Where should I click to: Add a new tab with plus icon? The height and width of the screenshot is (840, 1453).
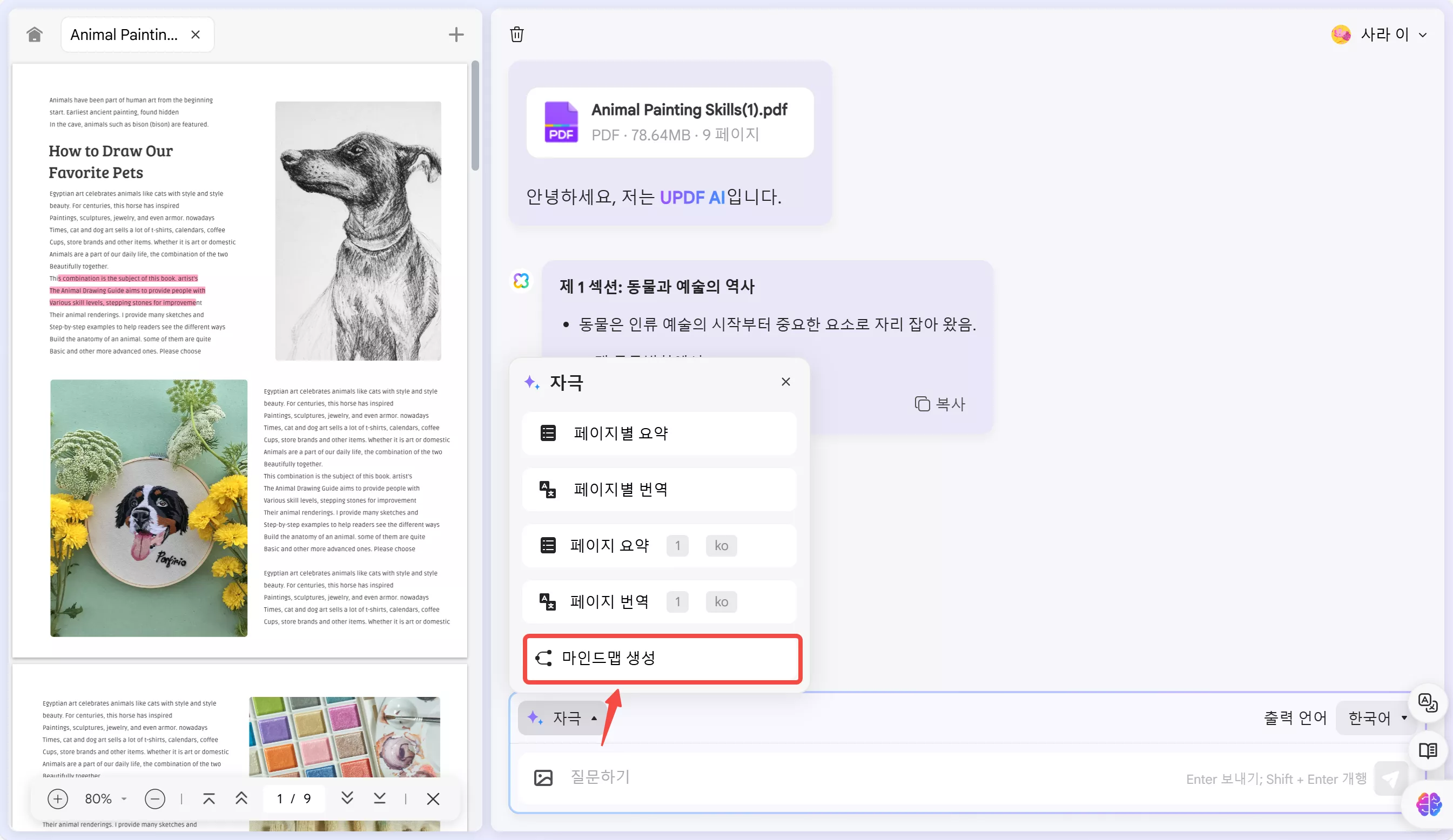coord(456,35)
